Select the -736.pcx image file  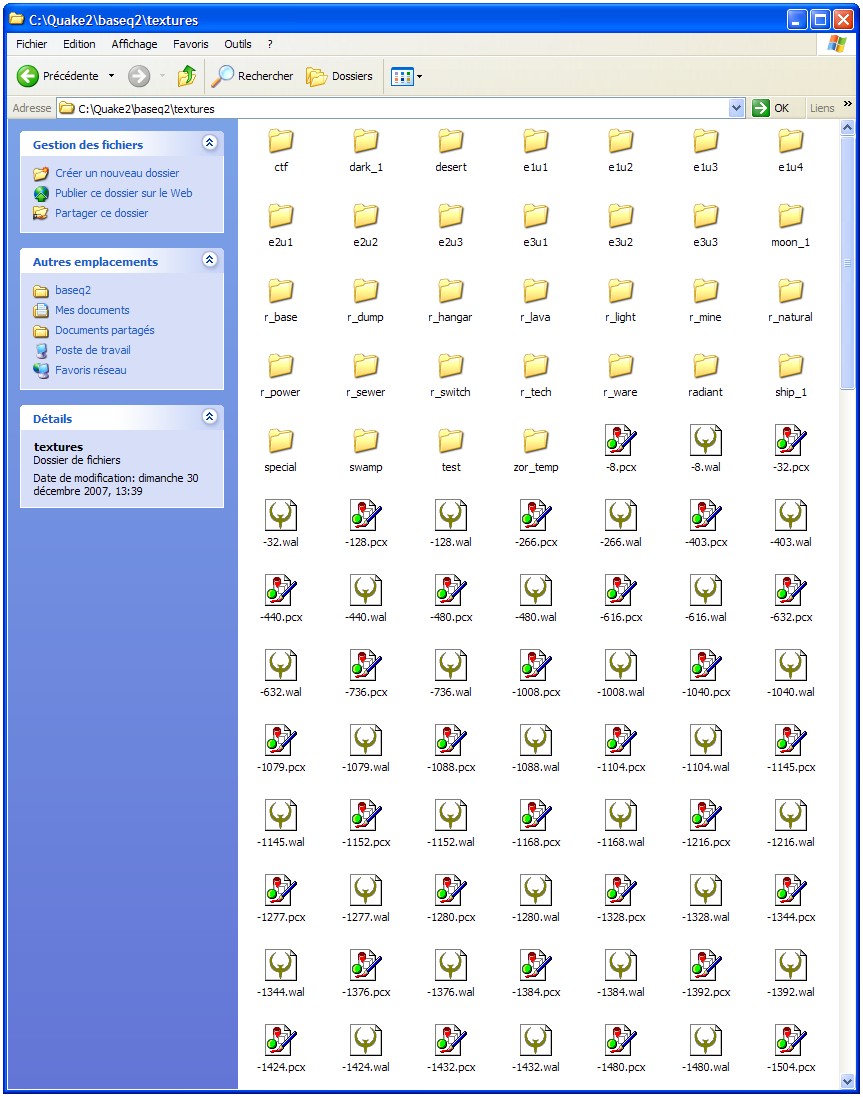(366, 665)
